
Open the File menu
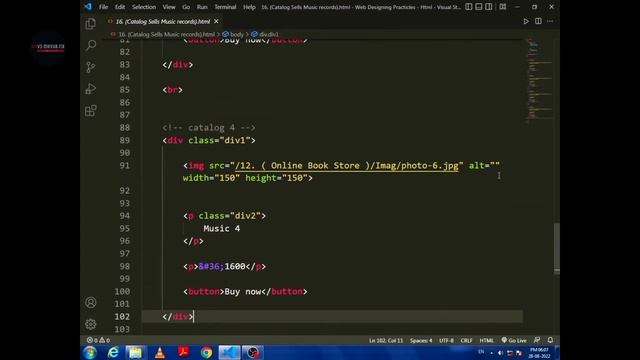pos(103,7)
